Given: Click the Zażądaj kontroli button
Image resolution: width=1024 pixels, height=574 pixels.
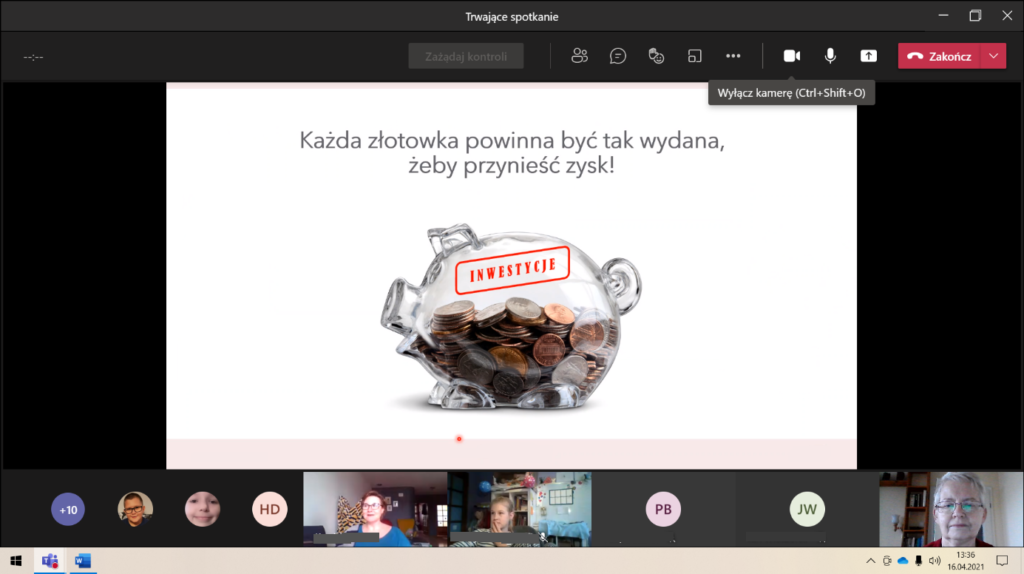Looking at the screenshot, I should tap(466, 56).
